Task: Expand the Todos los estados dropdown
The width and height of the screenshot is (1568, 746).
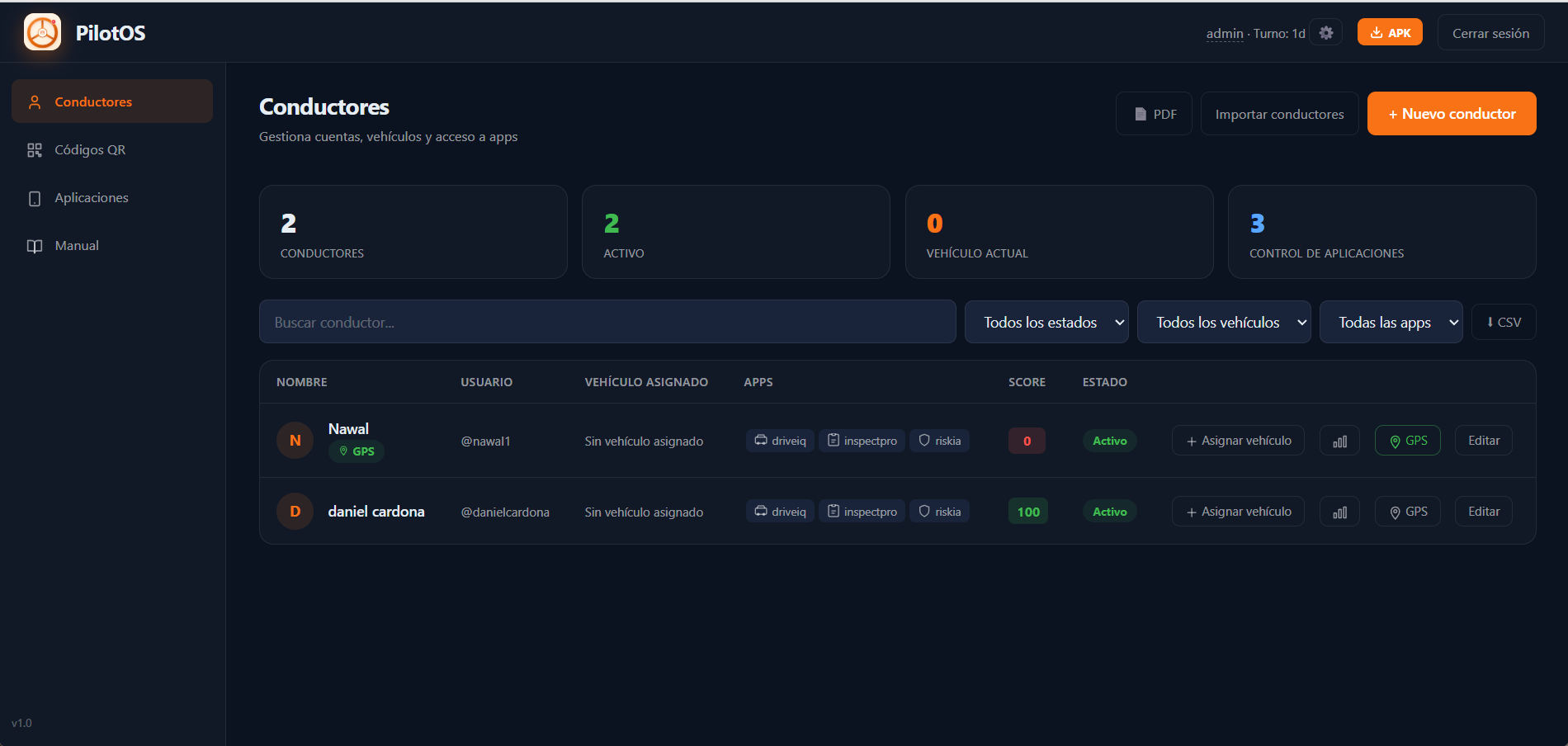Action: tap(1046, 322)
